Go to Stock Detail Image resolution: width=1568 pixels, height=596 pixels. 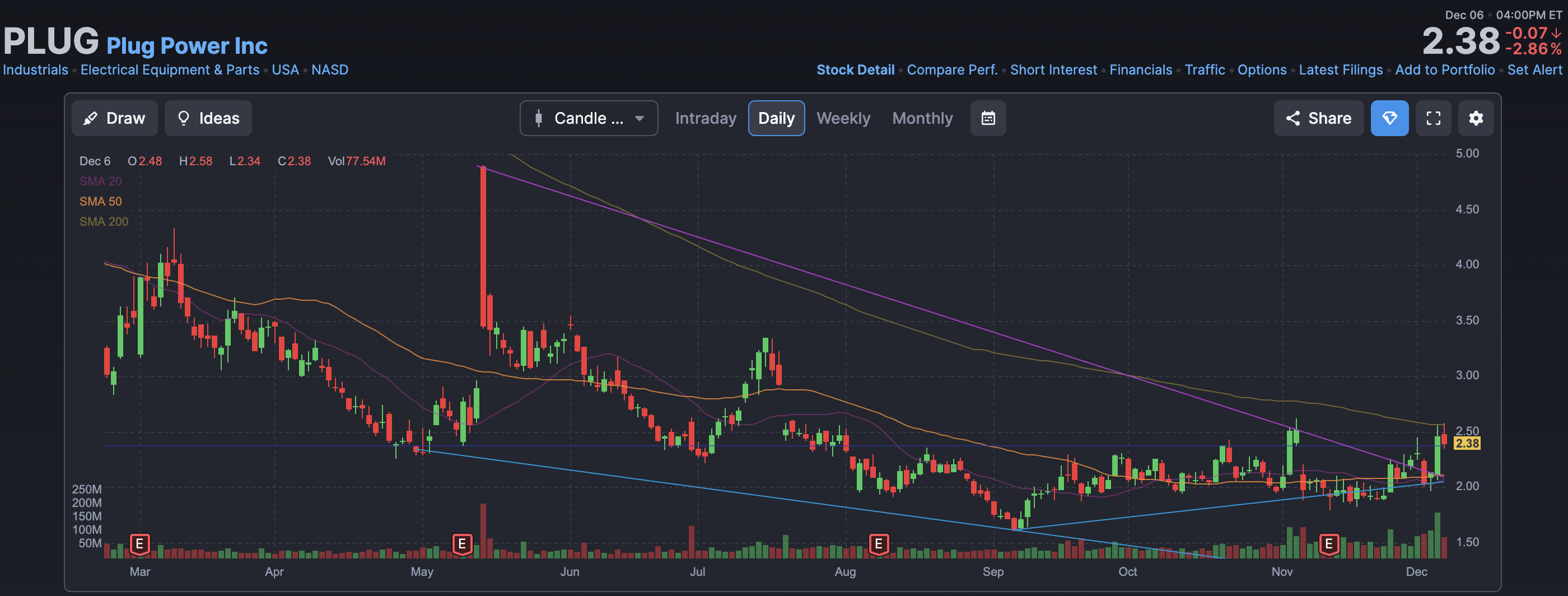pyautogui.click(x=855, y=70)
